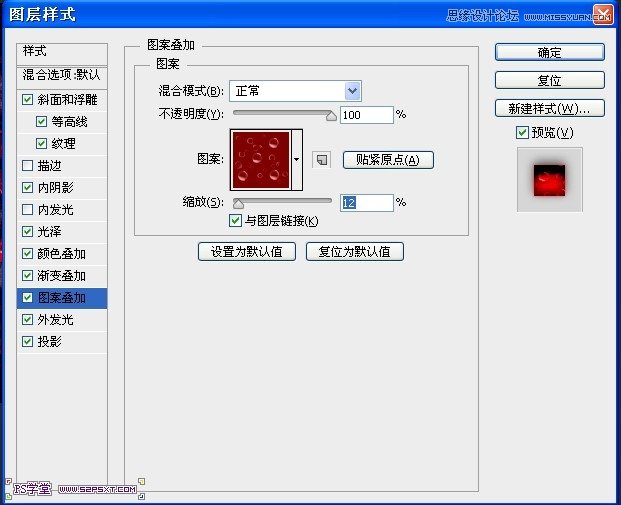Click the 复位 button

coord(550,80)
